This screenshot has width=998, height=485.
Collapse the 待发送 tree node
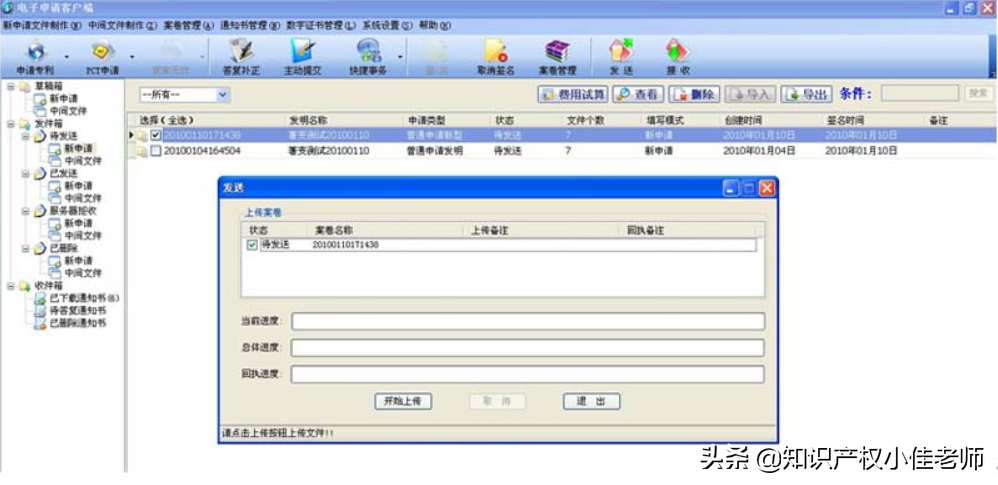point(25,136)
